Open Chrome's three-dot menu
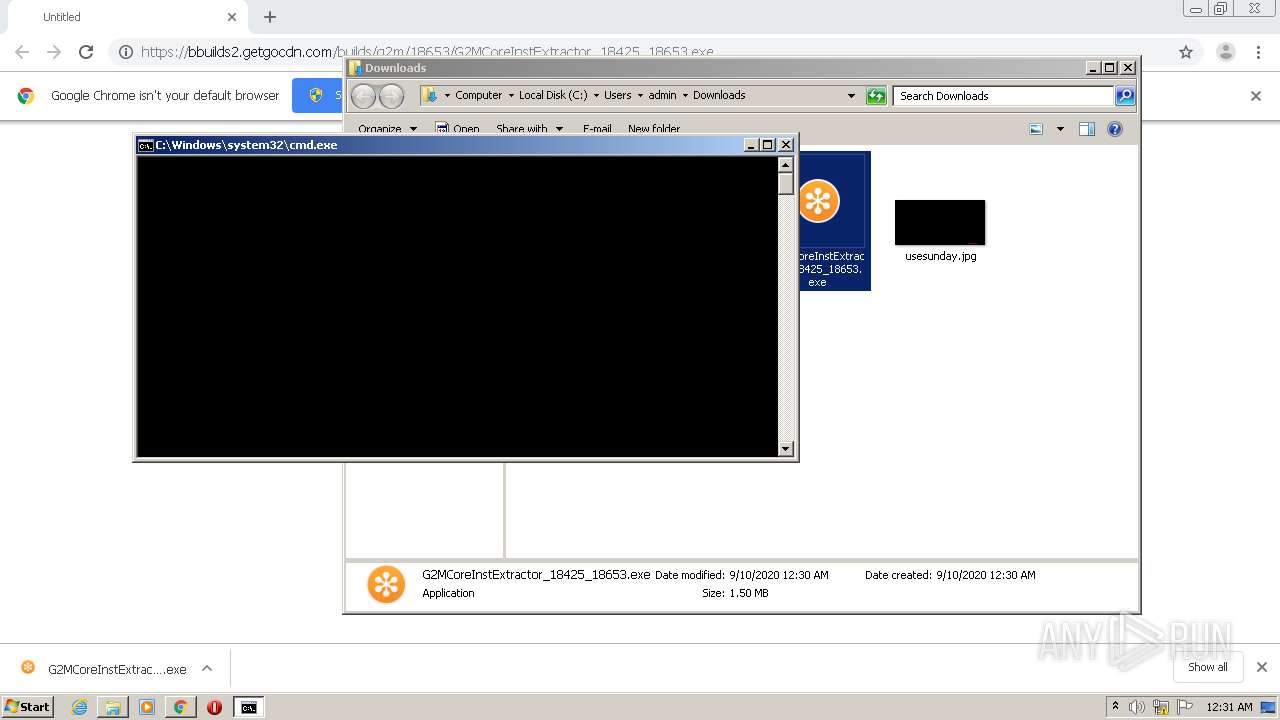Viewport: 1280px width, 720px height. coord(1259,52)
